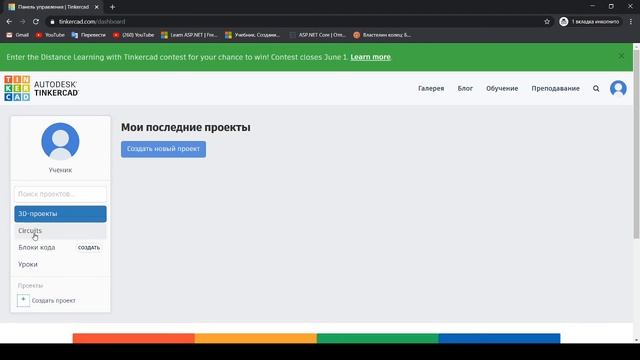
Task: Close the Tinkercad browser tab
Action: coord(97,7)
